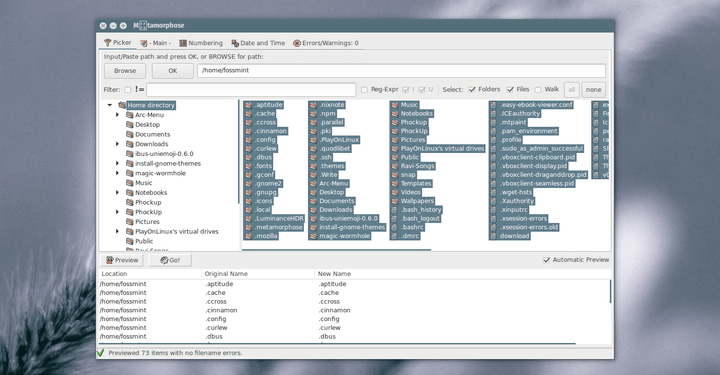Select Documents in the directory tree
The image size is (720, 375).
point(152,134)
